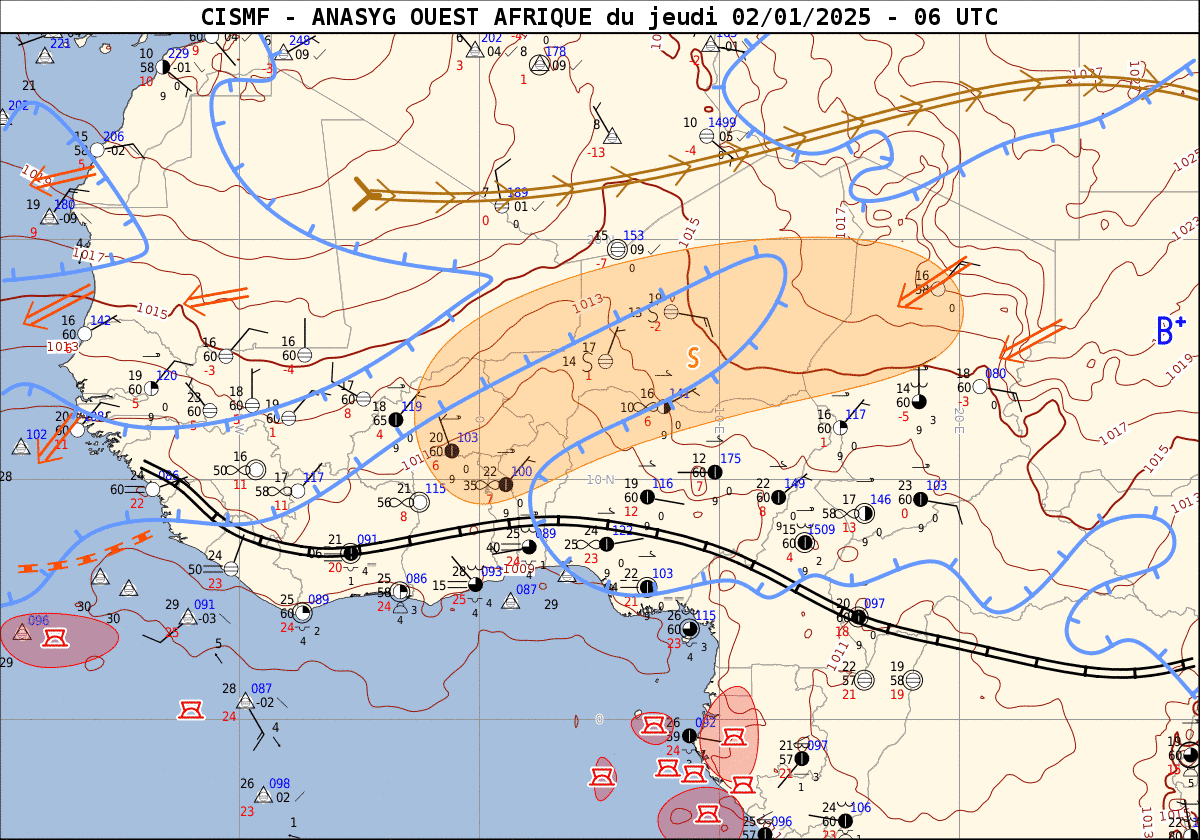
Task: Click the station circle labeled 229
Action: 164,67
